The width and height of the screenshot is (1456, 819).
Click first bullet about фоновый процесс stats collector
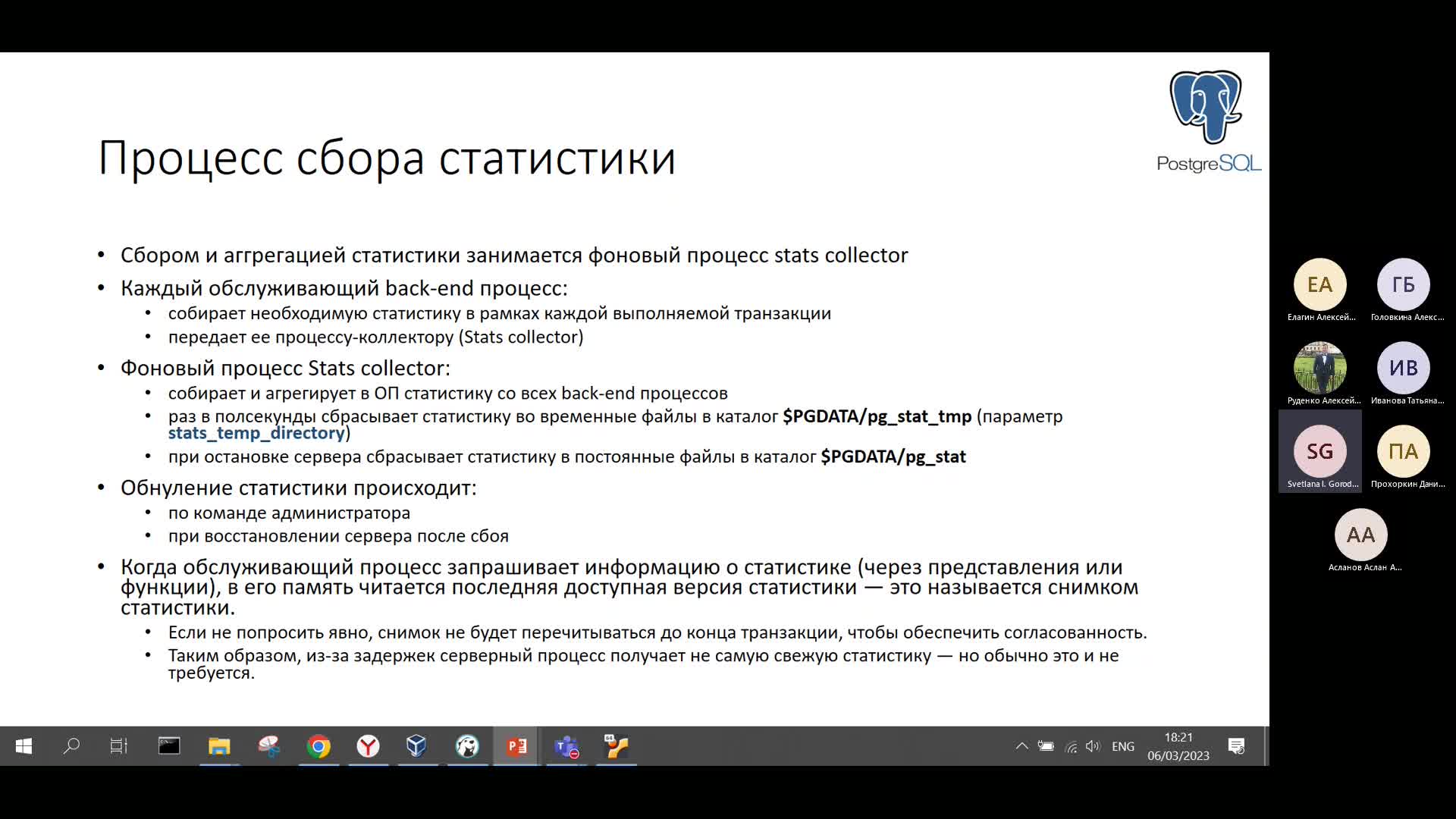click(514, 255)
